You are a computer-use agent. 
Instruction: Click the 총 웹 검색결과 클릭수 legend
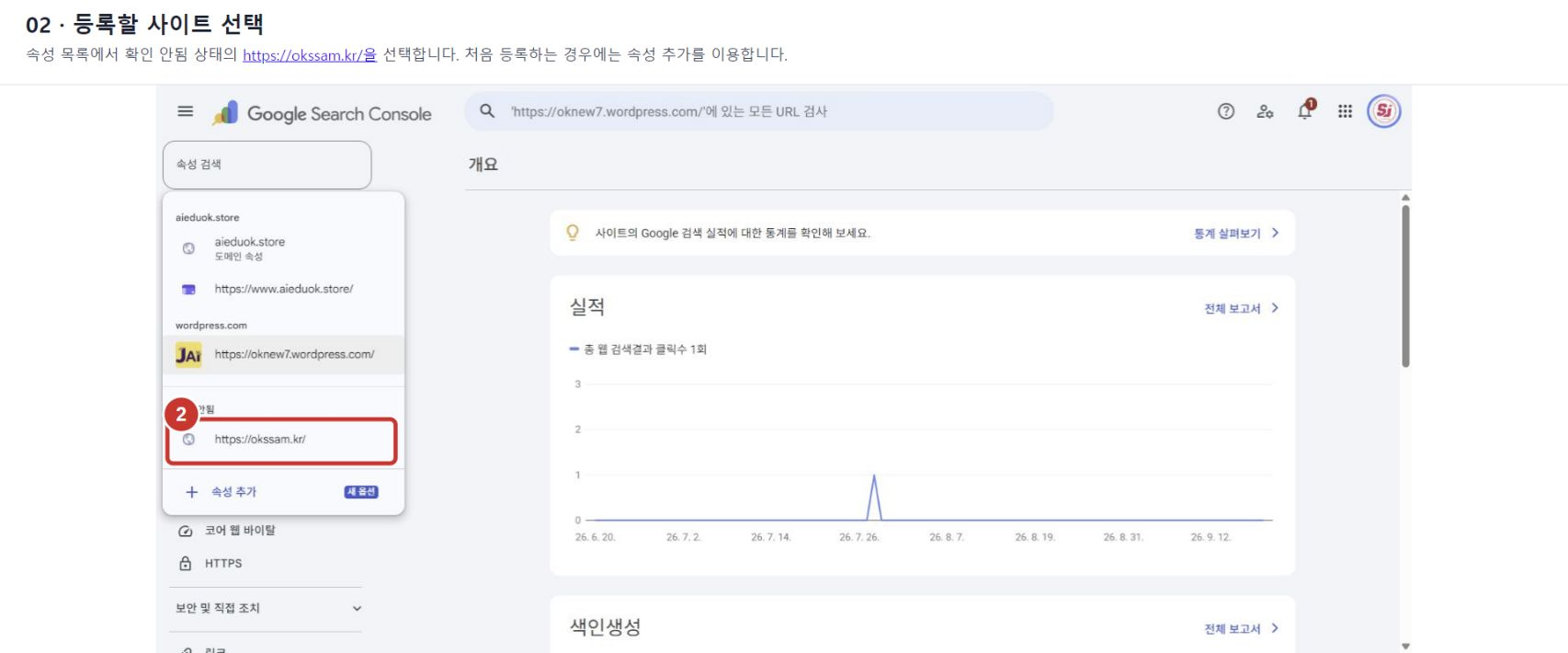tap(638, 349)
